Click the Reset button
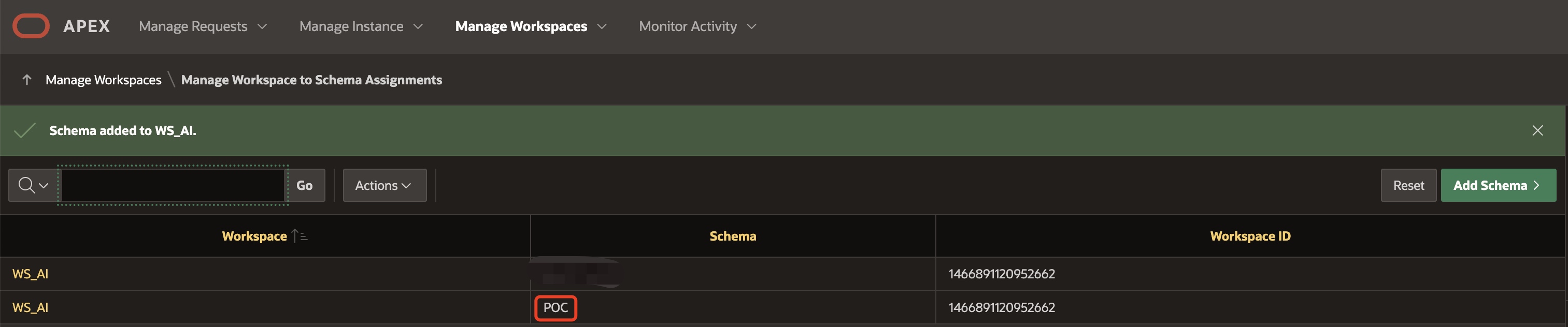 pos(1408,185)
